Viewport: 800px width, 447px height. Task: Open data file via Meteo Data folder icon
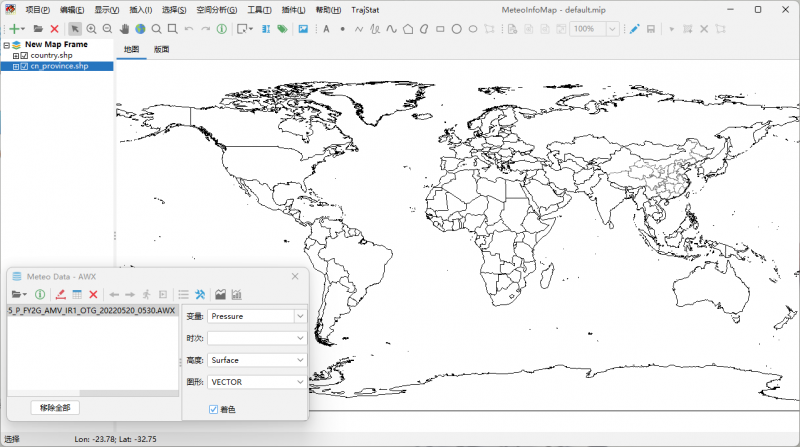point(17,294)
